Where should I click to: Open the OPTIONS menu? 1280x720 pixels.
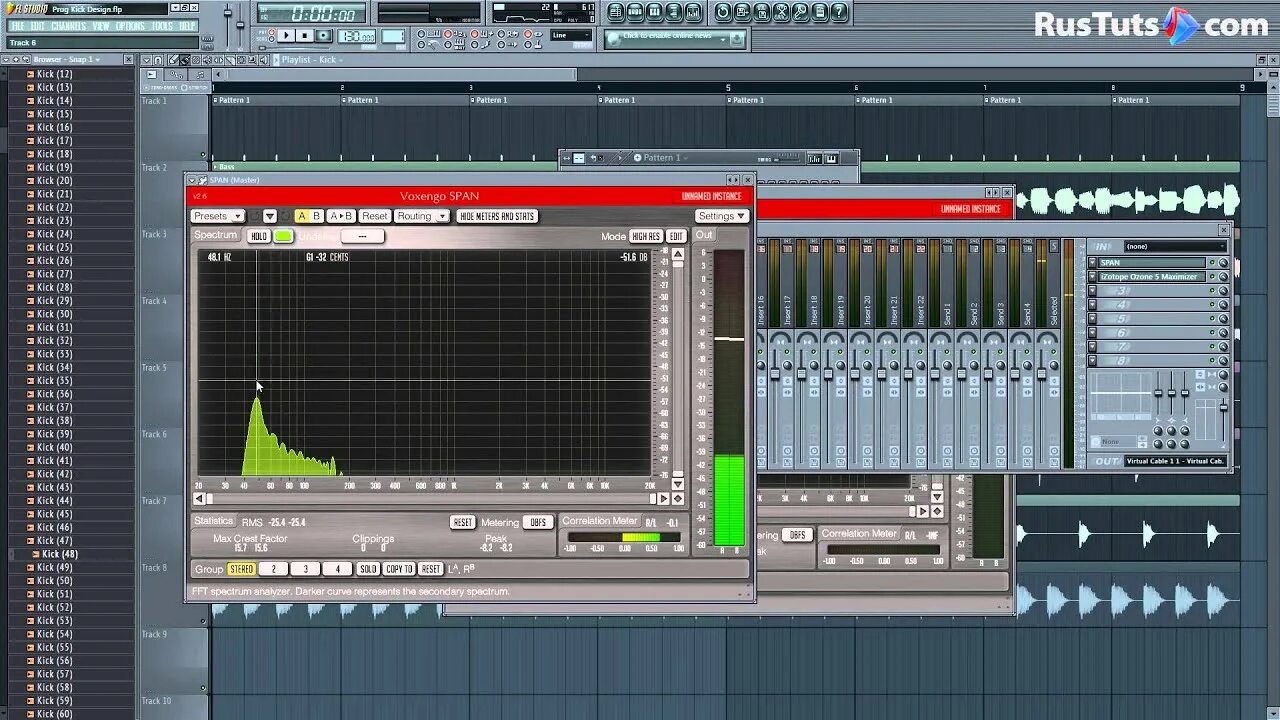coord(130,26)
